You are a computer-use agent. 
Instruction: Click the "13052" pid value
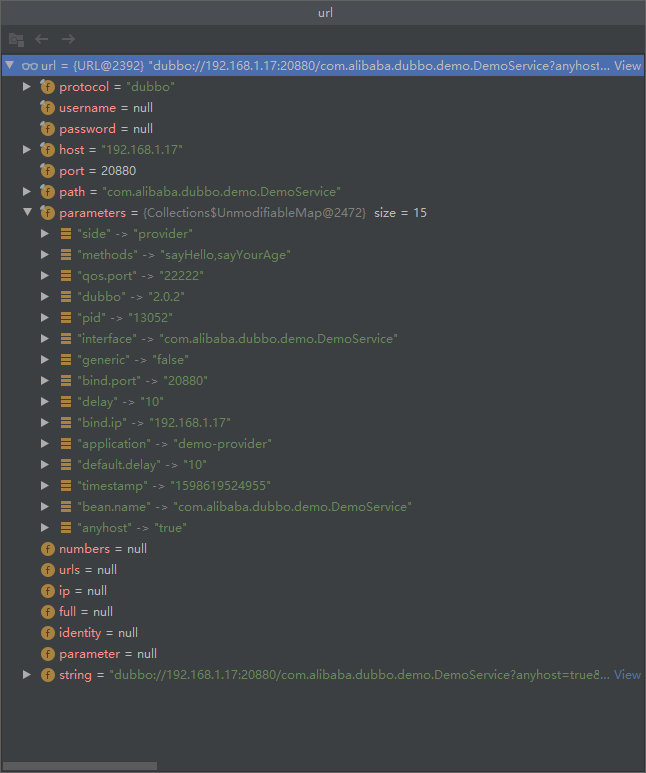(150, 318)
